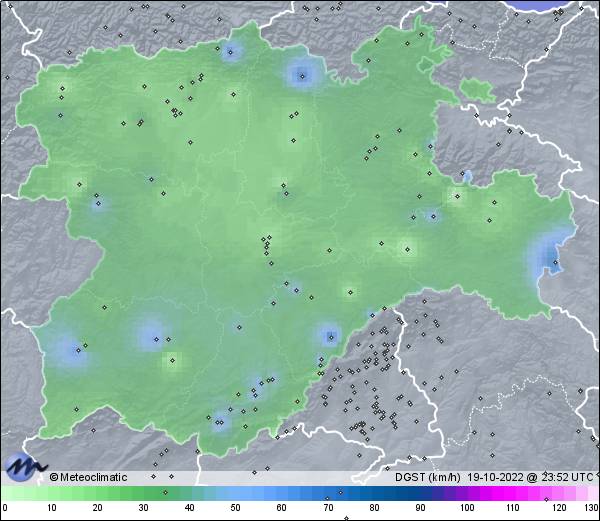Click the 130 value on the scale
The image size is (600, 521).
click(591, 508)
